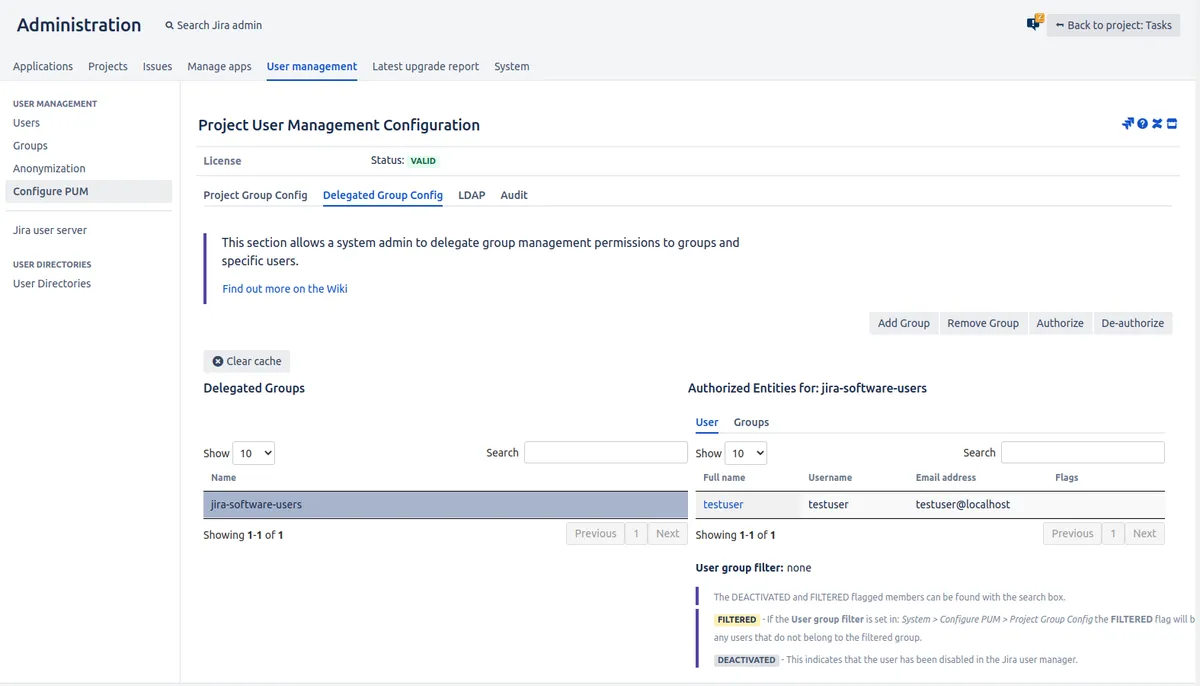The image size is (1200, 686).
Task: Select the Delegated Group Config tab
Action: [383, 195]
